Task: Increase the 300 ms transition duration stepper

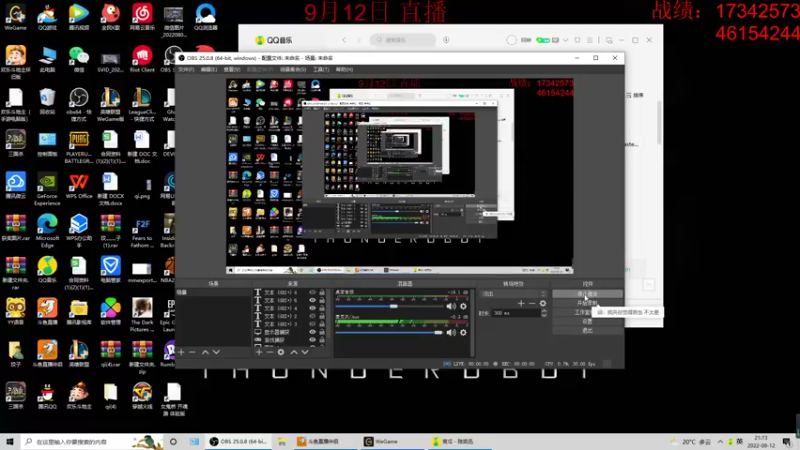Action: click(544, 311)
